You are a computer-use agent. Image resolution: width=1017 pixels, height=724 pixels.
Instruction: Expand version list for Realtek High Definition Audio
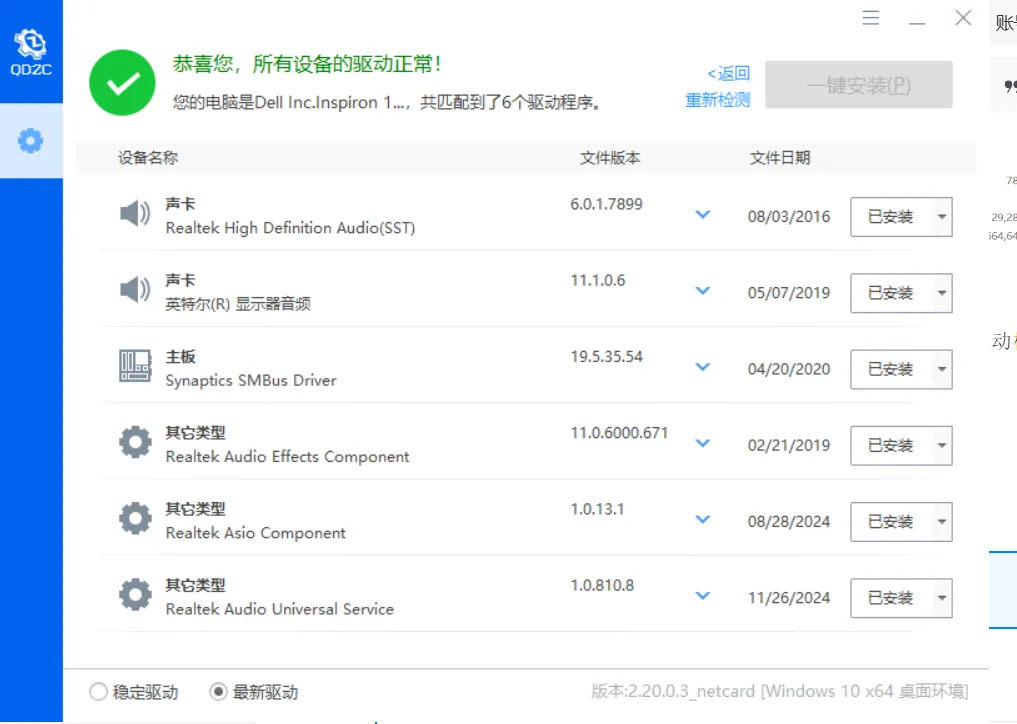point(703,215)
